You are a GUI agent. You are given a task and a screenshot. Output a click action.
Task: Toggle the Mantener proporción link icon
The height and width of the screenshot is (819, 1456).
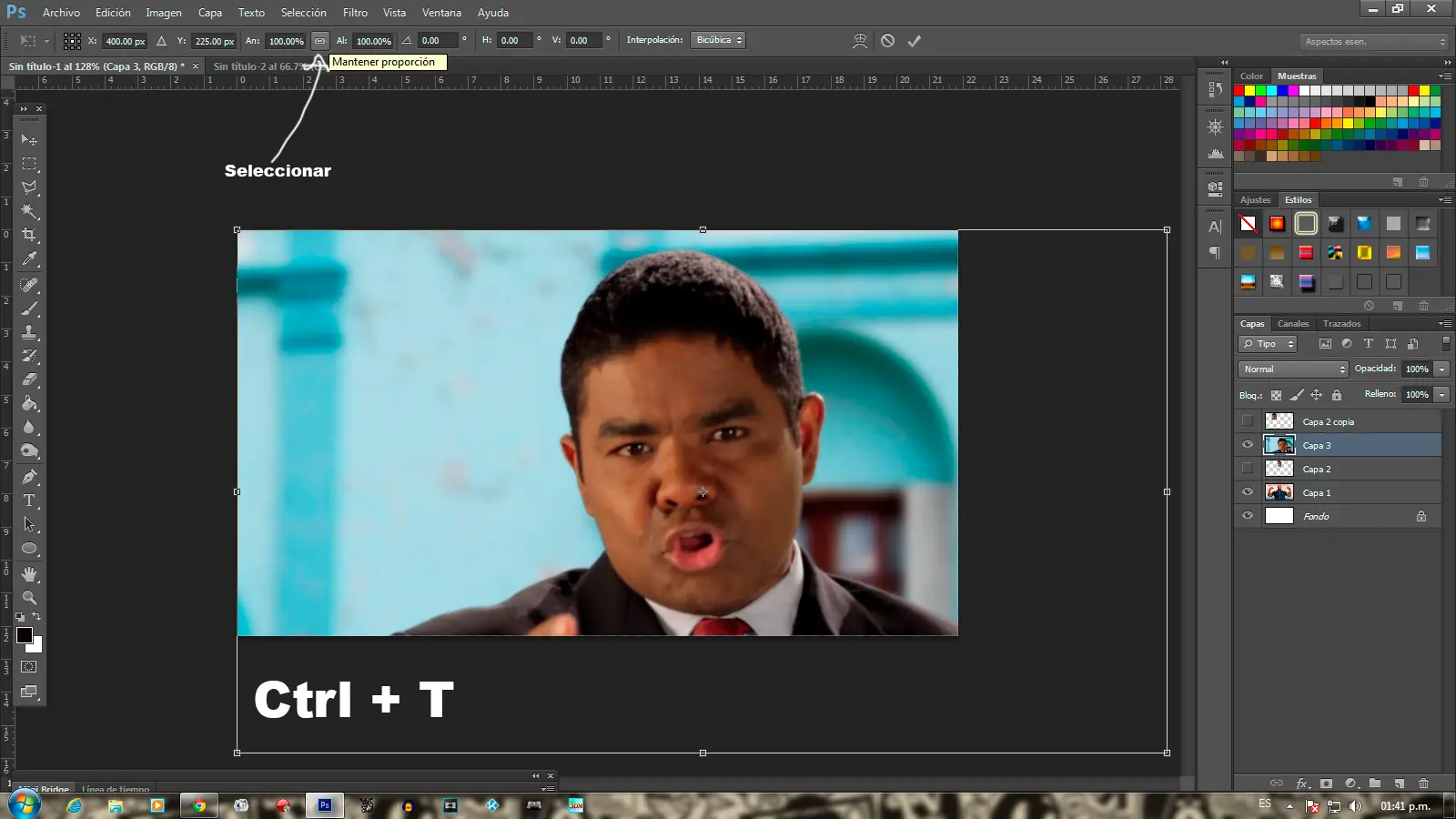coord(319,41)
